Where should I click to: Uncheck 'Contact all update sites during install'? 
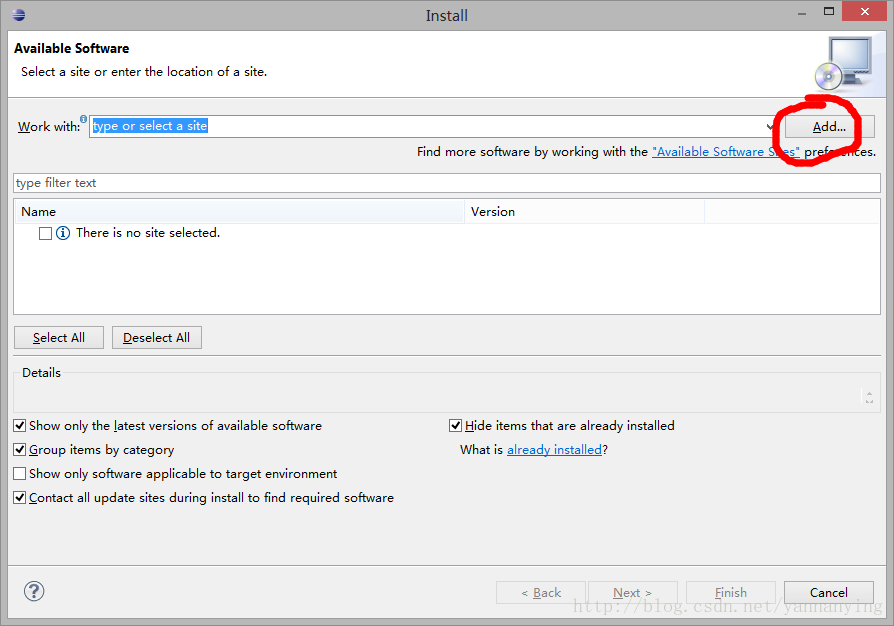(20, 497)
